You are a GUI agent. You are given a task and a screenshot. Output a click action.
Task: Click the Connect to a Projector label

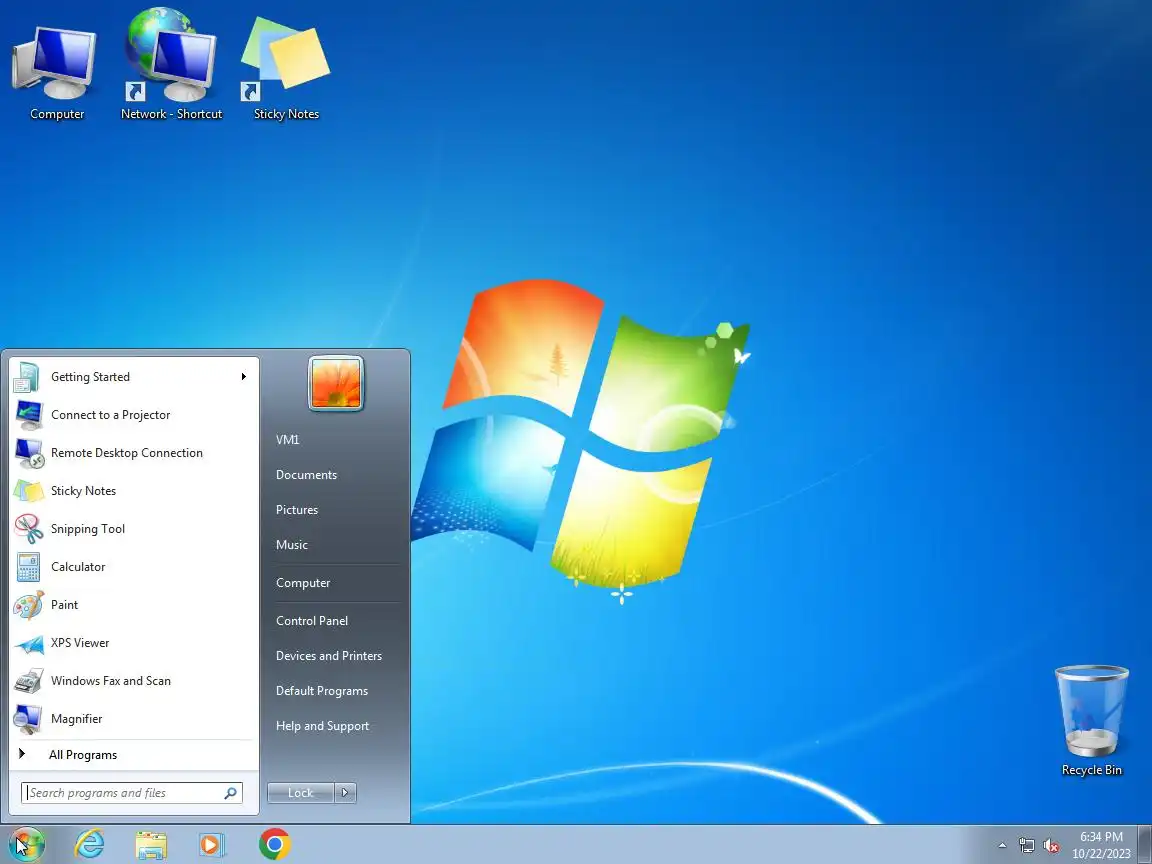tap(110, 415)
